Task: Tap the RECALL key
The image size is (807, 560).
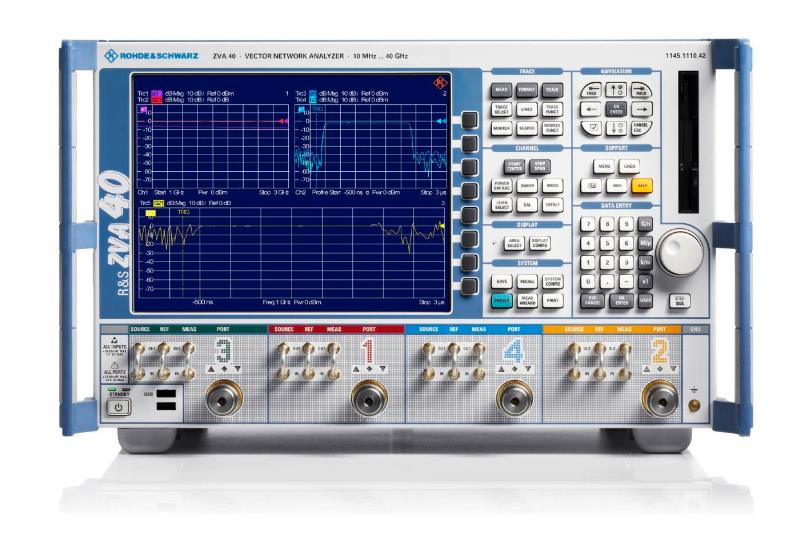Action: tap(527, 282)
